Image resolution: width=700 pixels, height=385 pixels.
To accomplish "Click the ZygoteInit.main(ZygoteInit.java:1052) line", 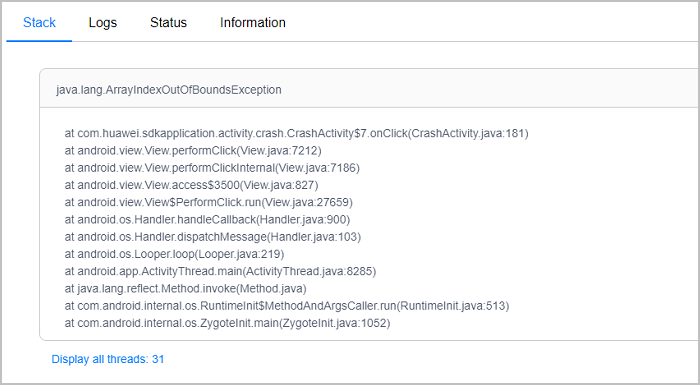I will tap(227, 323).
